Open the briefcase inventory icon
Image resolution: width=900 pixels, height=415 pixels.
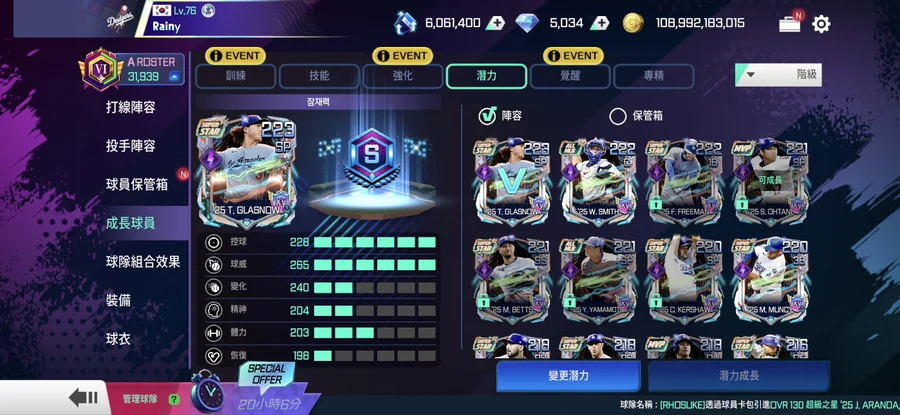pyautogui.click(x=790, y=24)
